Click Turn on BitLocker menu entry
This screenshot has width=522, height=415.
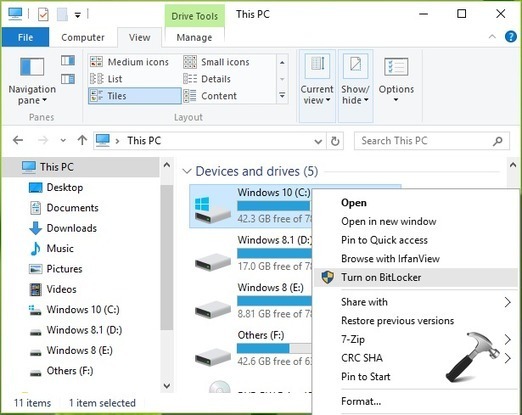[x=416, y=277]
